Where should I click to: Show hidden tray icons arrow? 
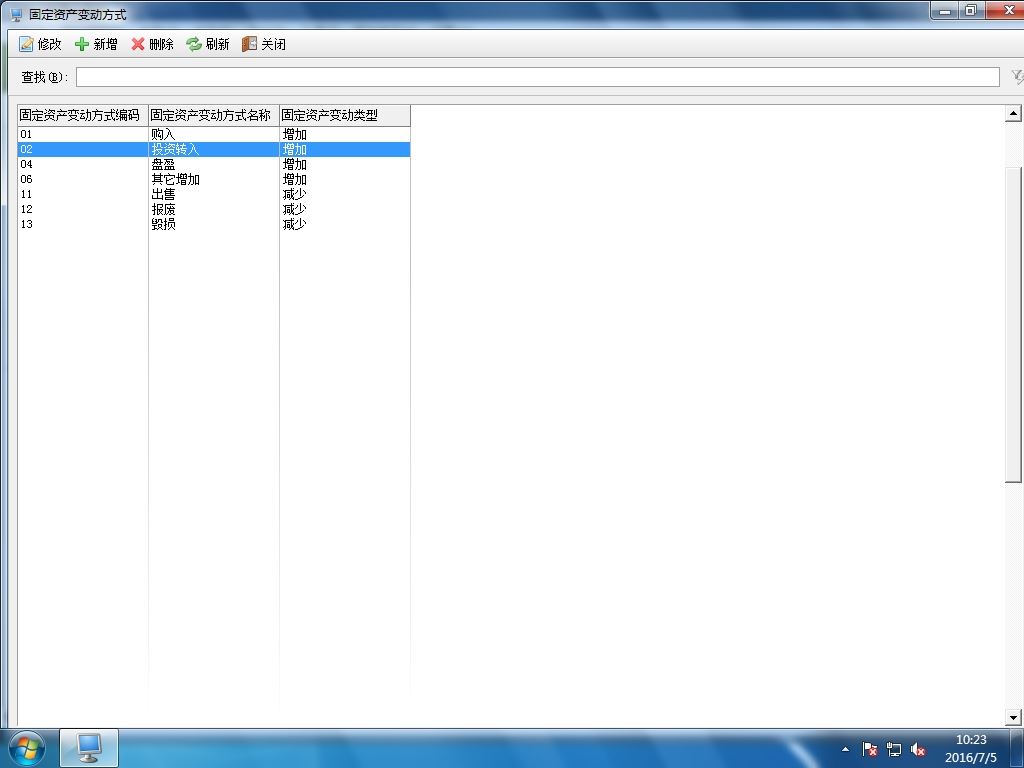(x=846, y=749)
